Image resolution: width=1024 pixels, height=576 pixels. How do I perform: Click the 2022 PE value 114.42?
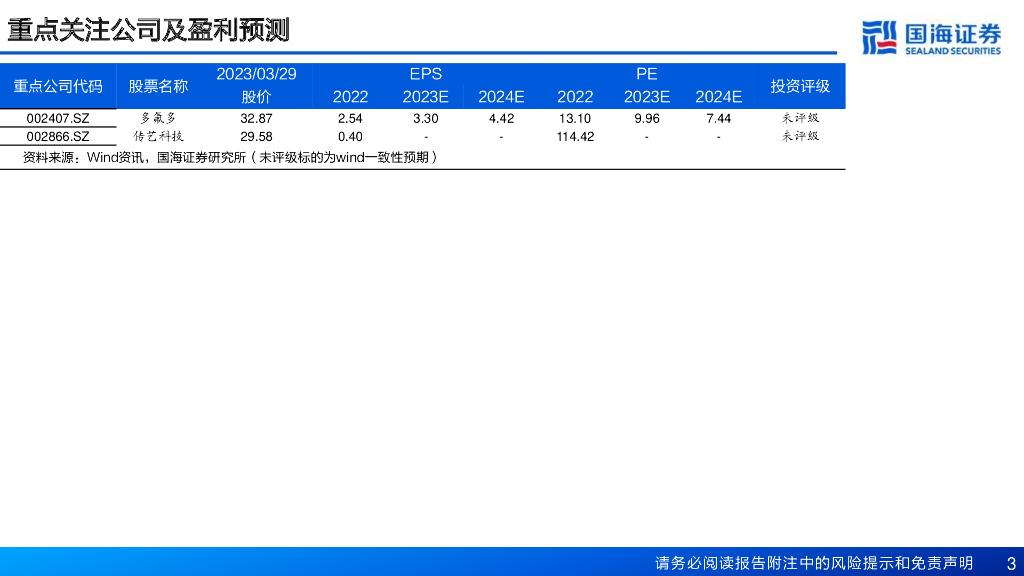click(575, 137)
